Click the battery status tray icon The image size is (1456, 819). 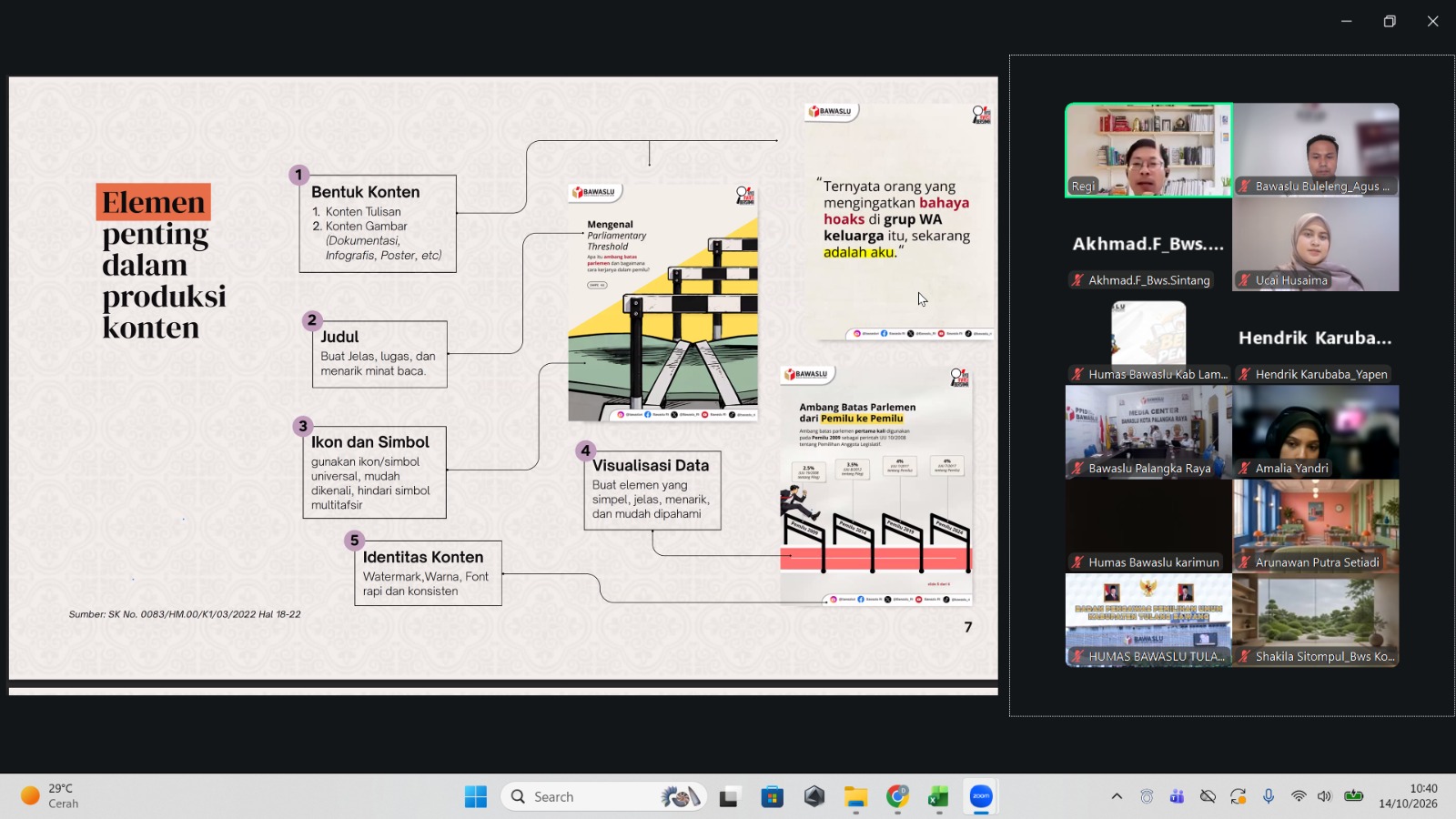(1354, 796)
